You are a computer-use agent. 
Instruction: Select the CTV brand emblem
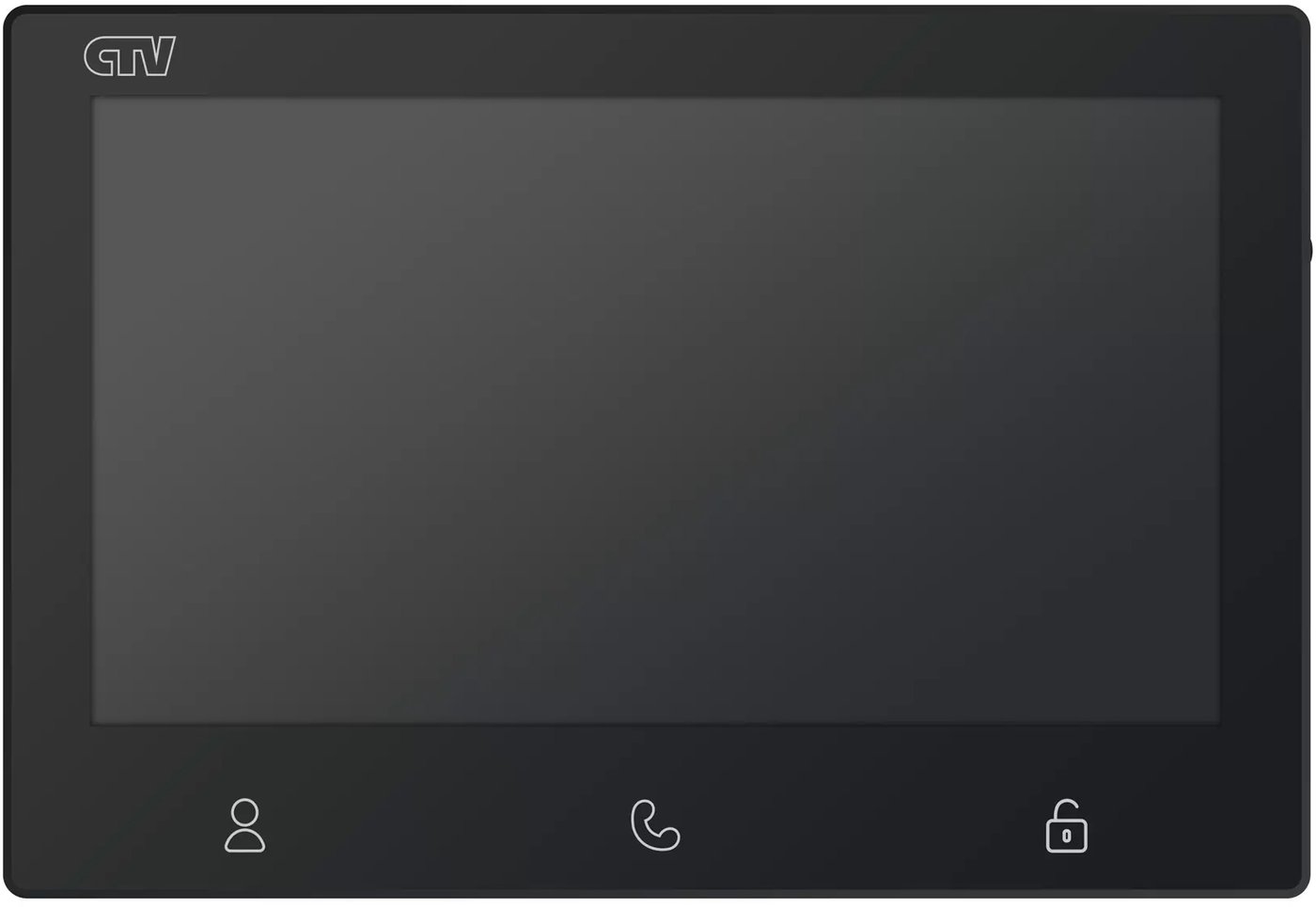pos(130,57)
